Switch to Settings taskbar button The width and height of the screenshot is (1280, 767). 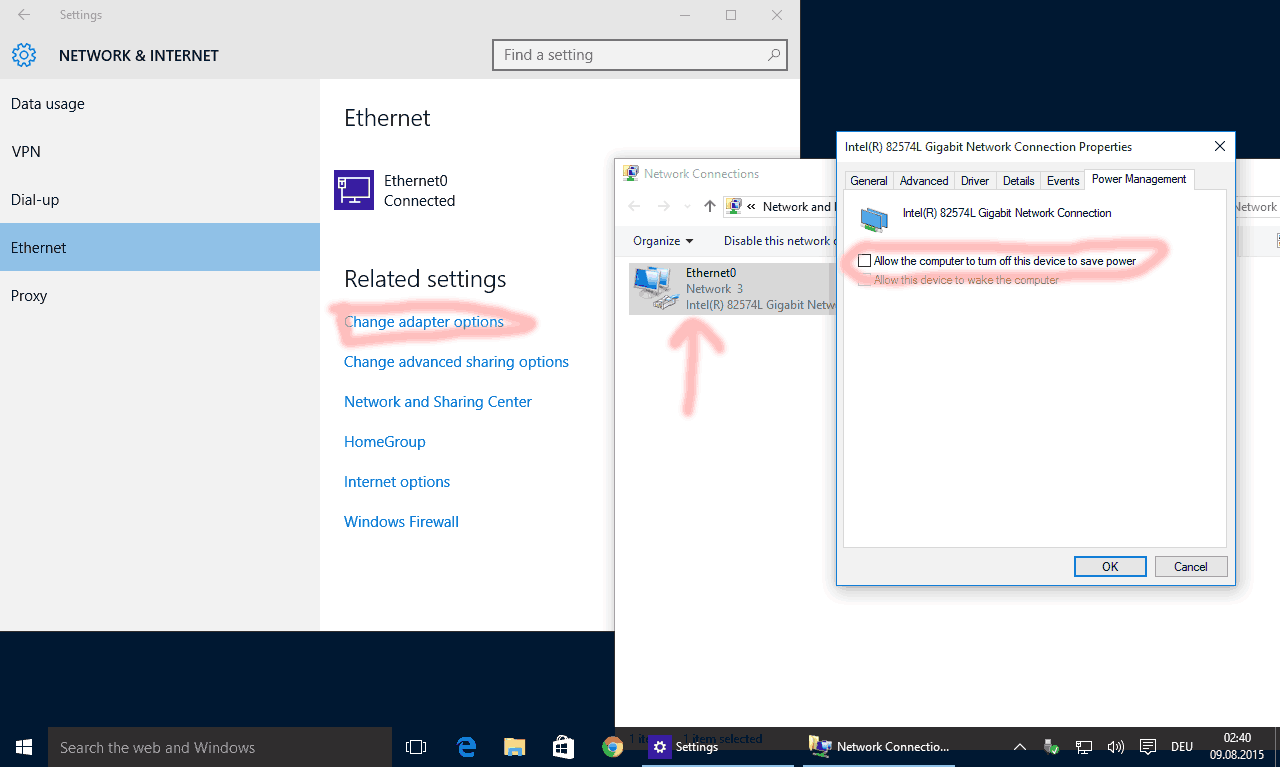click(718, 747)
